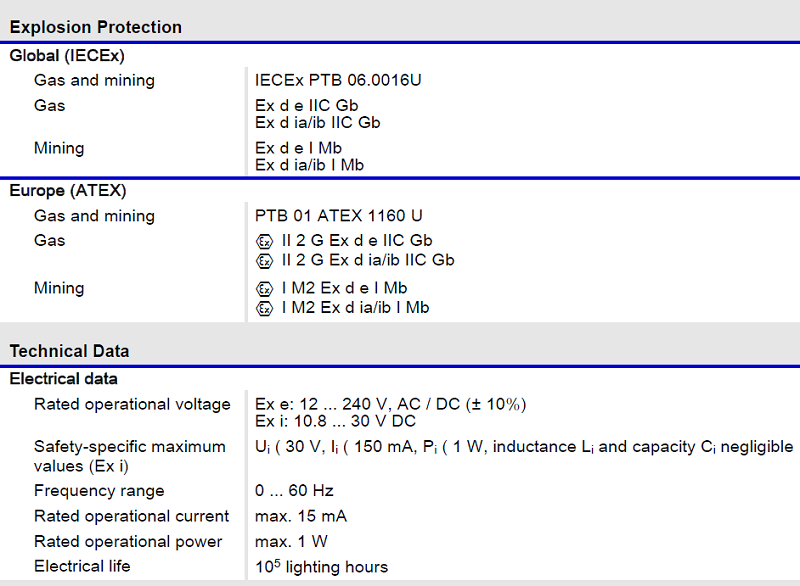The width and height of the screenshot is (800, 586).
Task: Click the max. 15 mA current value
Action: [x=301, y=516]
